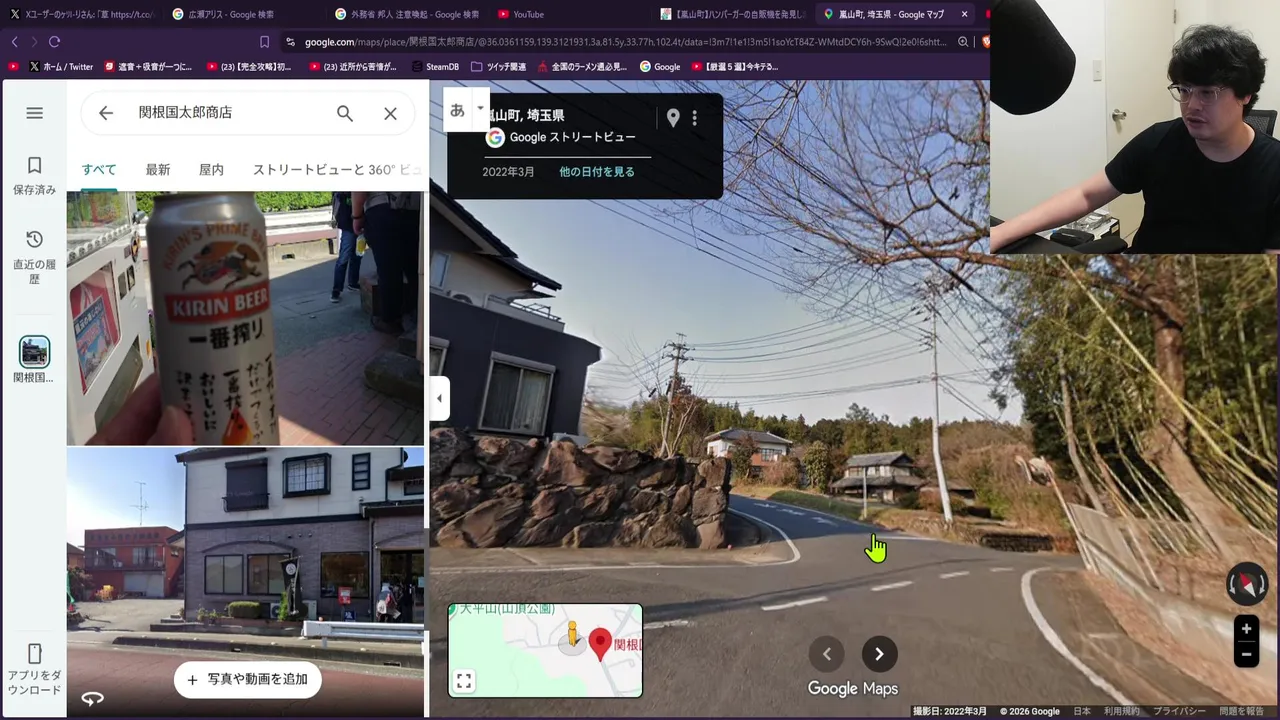Switch to 【嵐山町】ハンバーガーの自販機 tab
The width and height of the screenshot is (1280, 720).
[x=733, y=14]
